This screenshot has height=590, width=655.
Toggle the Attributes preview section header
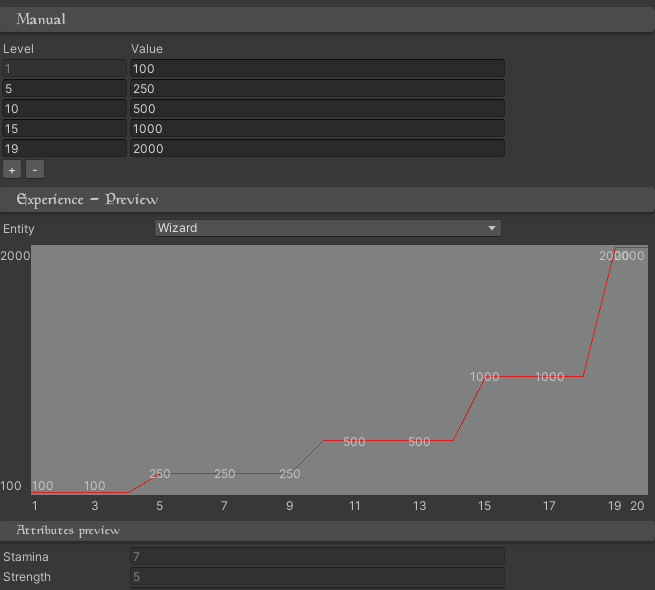pos(327,530)
